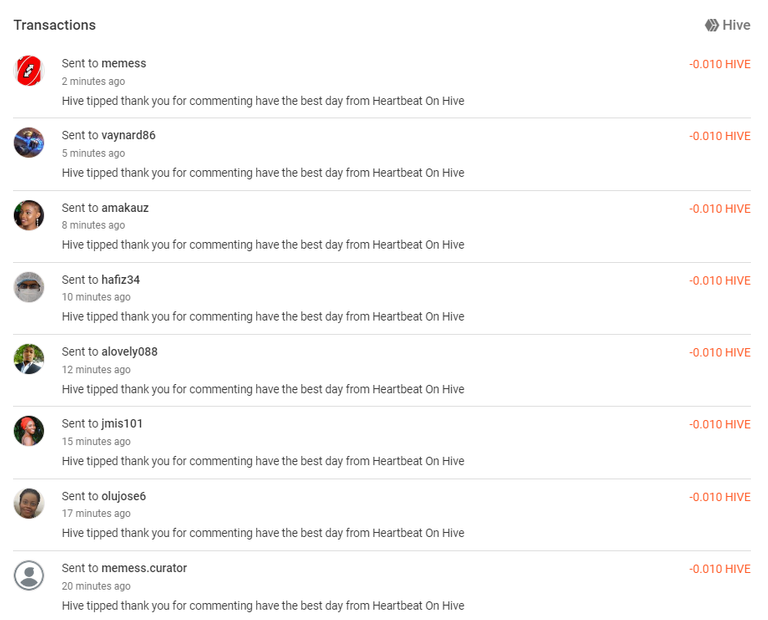Open olujose6 profile link

pos(123,496)
